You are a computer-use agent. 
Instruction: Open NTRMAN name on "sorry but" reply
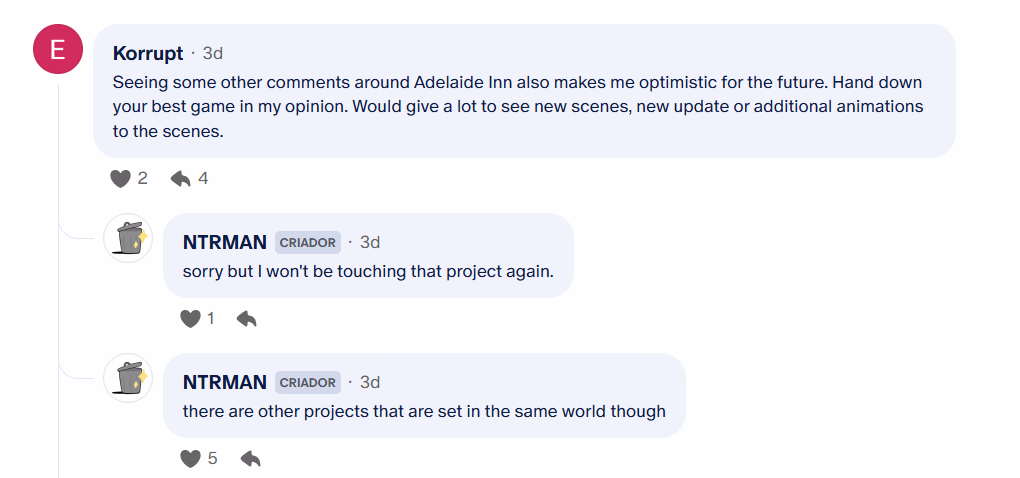224,243
